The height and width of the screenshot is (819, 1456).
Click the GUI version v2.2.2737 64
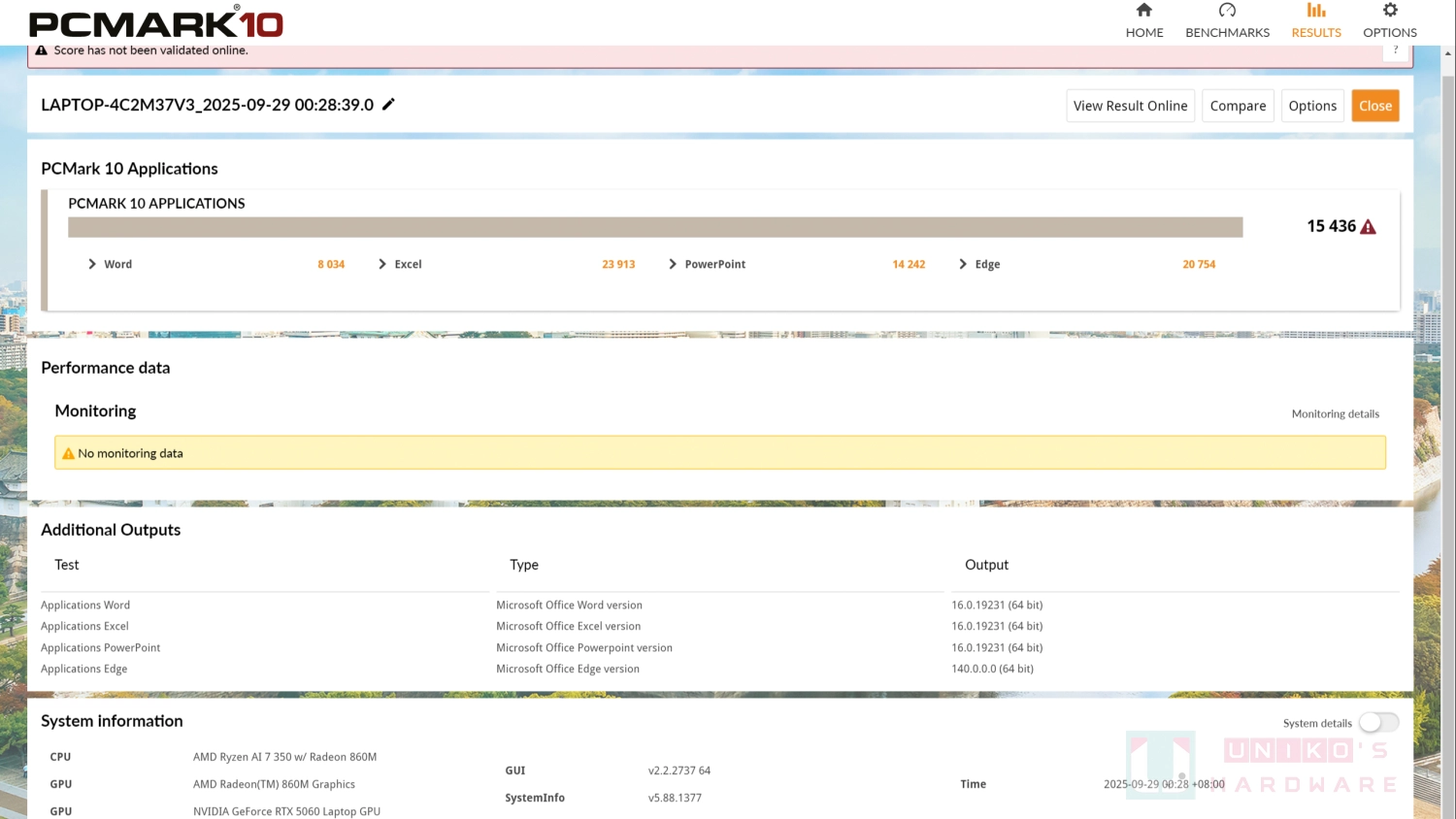coord(679,771)
